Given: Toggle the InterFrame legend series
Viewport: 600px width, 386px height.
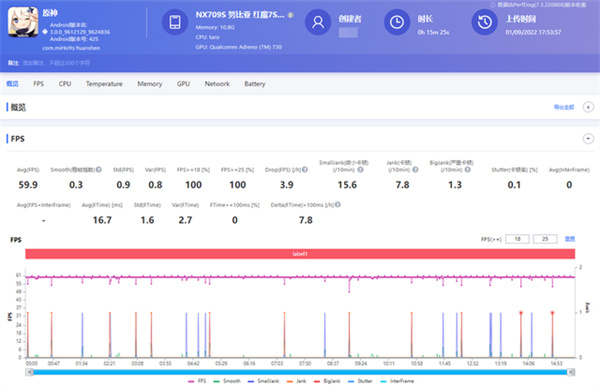Looking at the screenshot, I should [x=397, y=381].
